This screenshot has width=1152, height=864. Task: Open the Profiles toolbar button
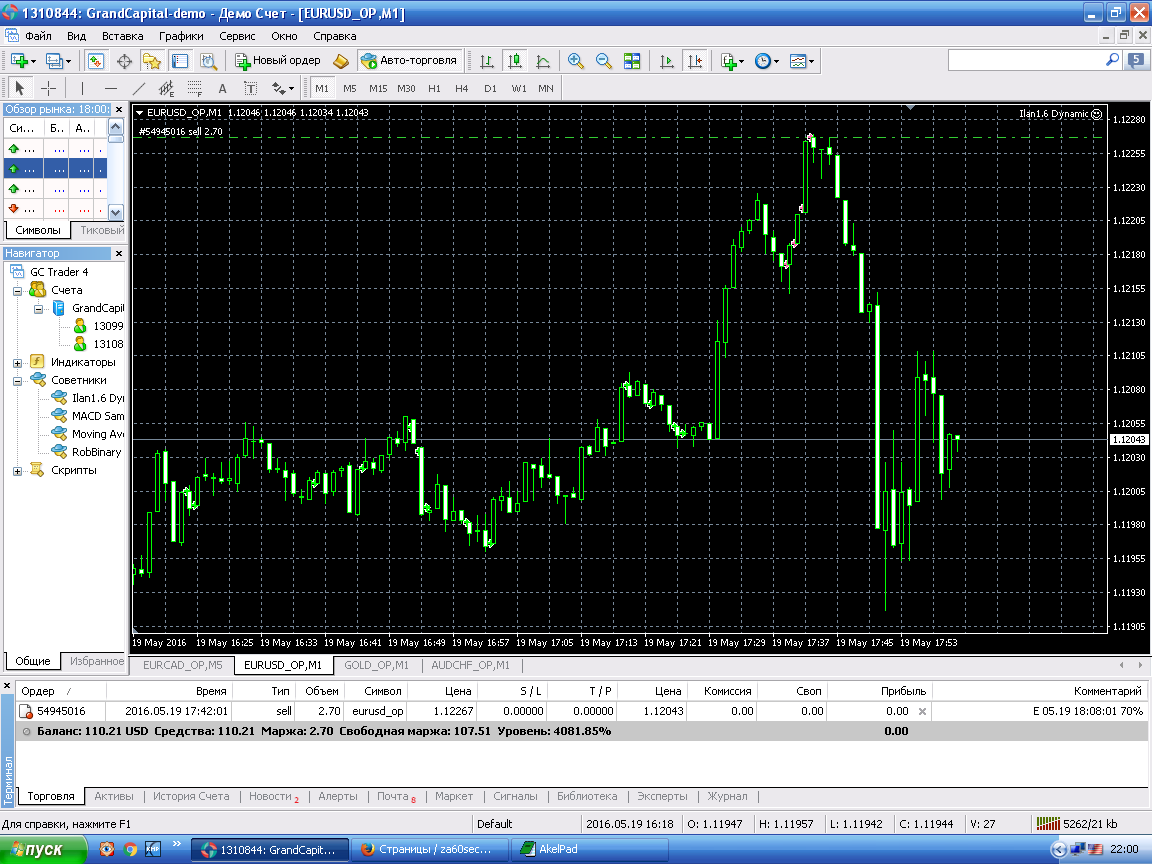pyautogui.click(x=57, y=61)
